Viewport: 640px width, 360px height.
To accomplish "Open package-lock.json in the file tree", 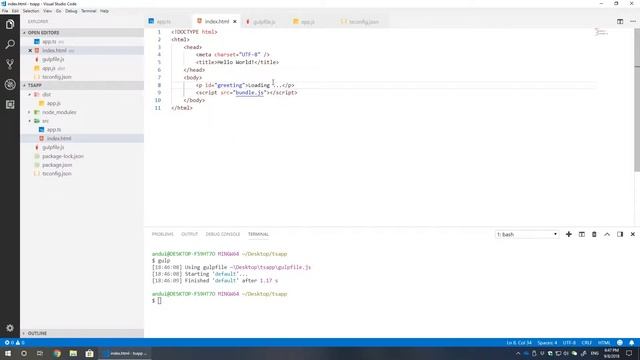I will click(x=62, y=156).
